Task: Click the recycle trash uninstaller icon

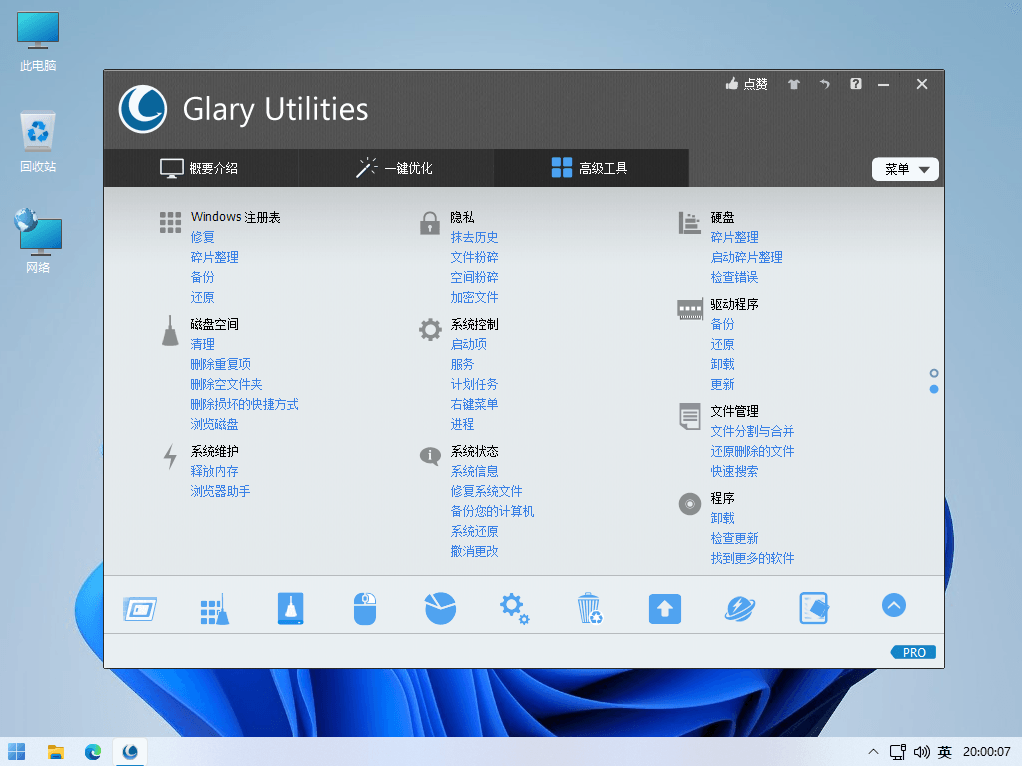Action: click(x=589, y=608)
